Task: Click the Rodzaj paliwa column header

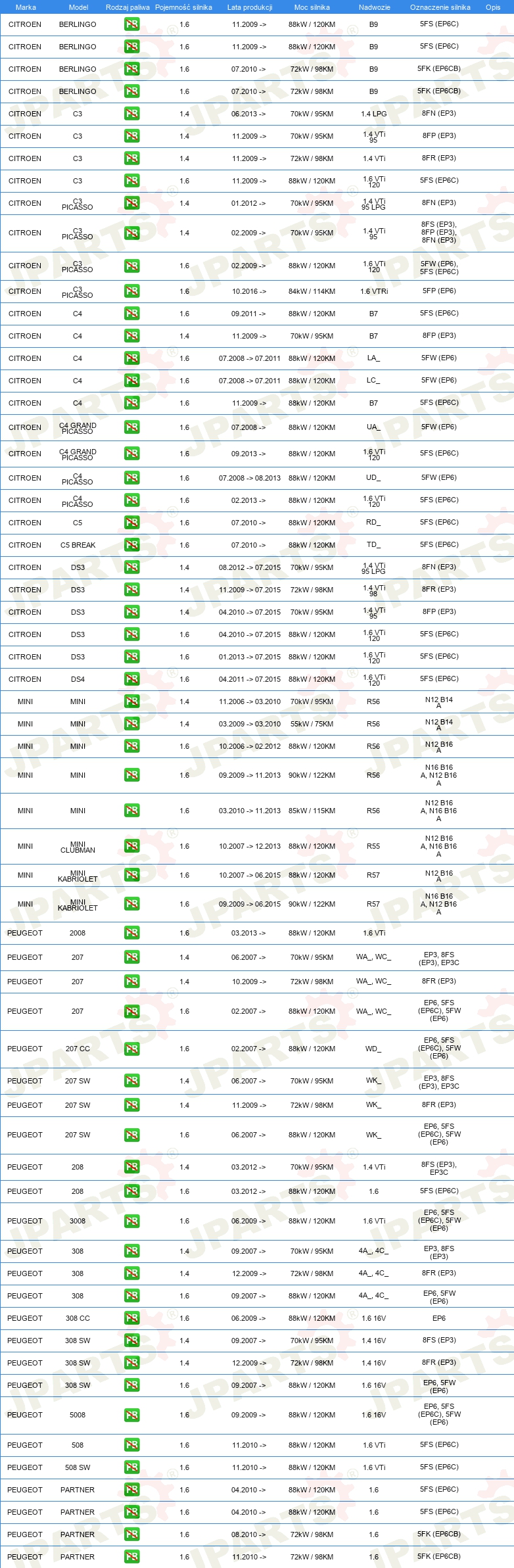Action: 128,7
